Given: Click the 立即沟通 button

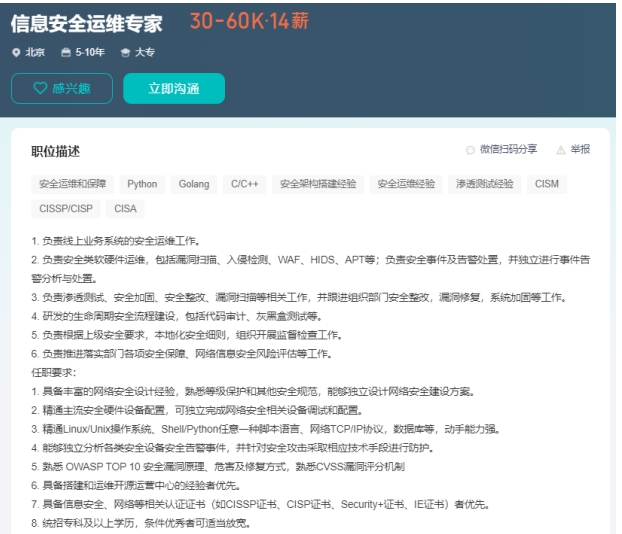Looking at the screenshot, I should pos(174,88).
